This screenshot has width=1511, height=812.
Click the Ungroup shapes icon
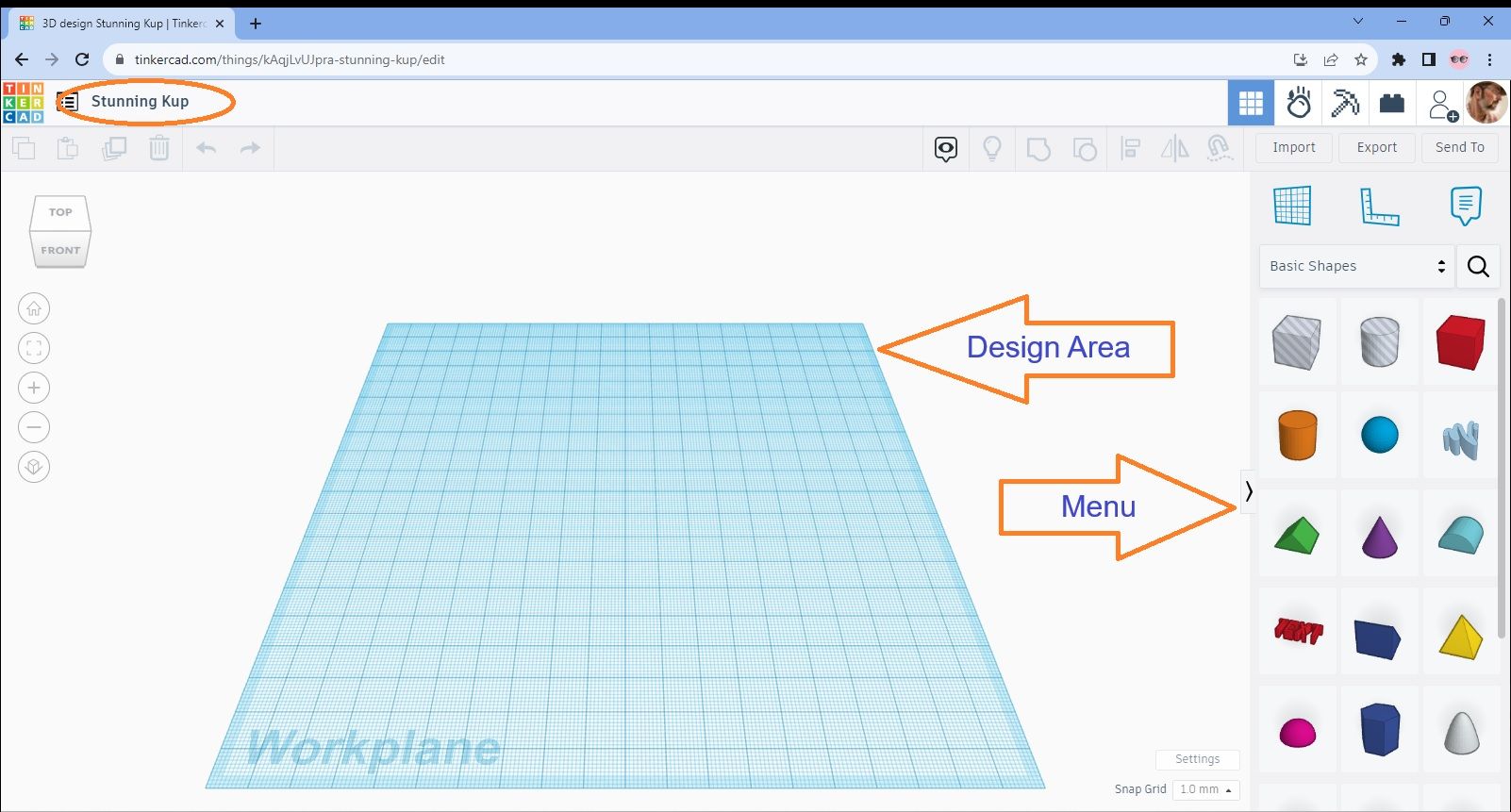pyautogui.click(x=1085, y=149)
